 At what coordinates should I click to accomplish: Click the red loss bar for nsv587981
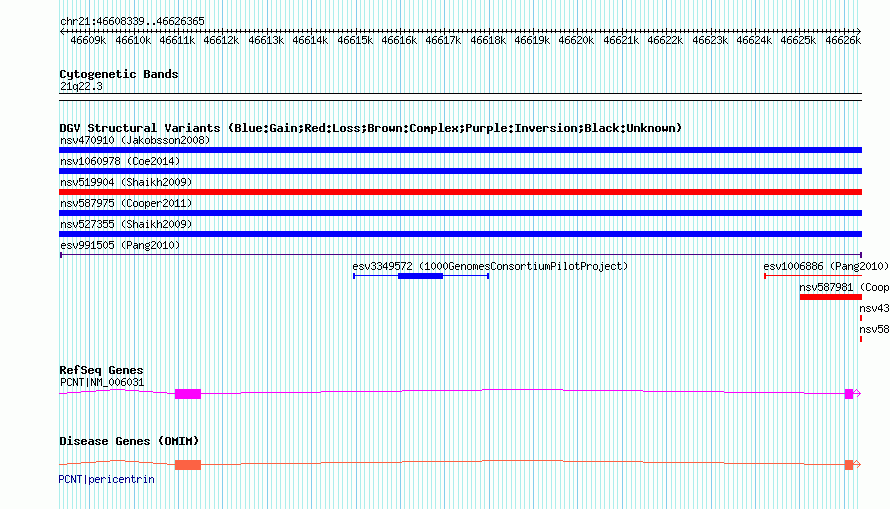[x=830, y=297]
